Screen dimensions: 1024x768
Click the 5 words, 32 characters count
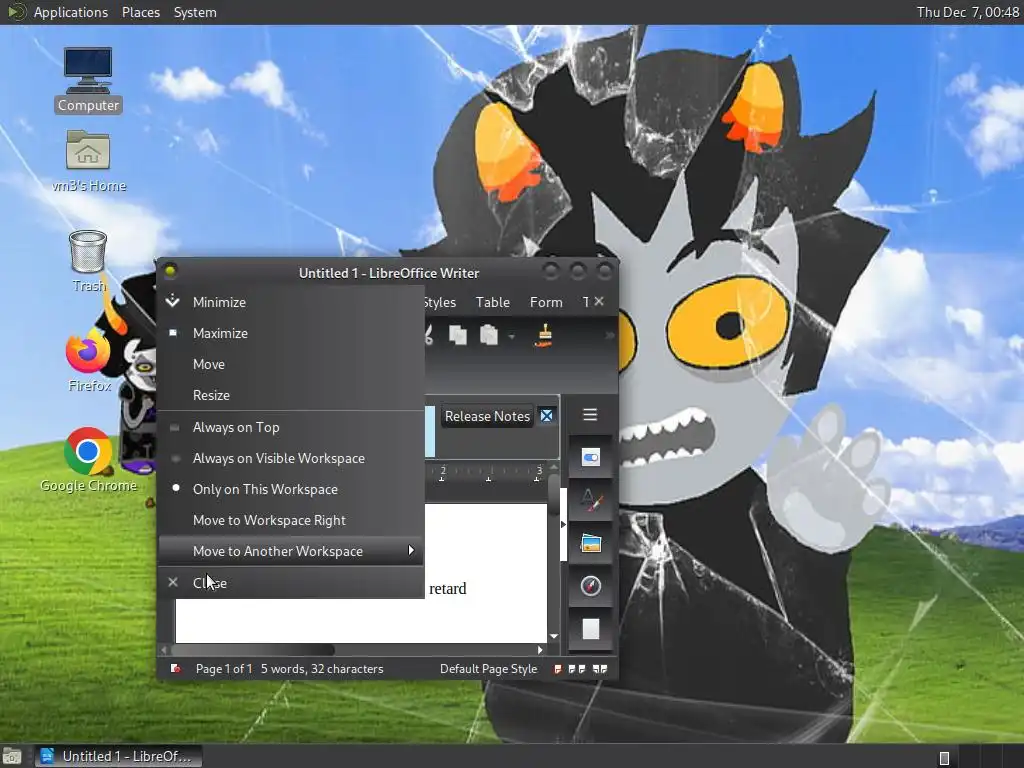click(x=322, y=669)
